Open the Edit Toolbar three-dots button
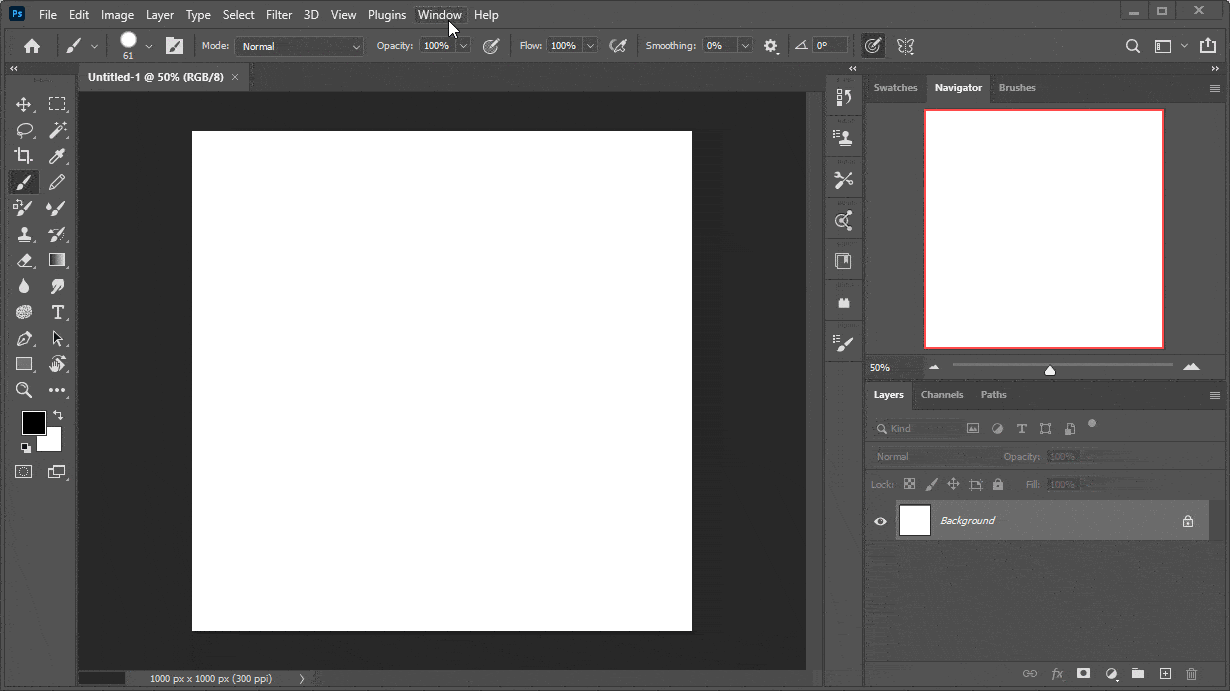This screenshot has width=1230, height=691. point(57,390)
